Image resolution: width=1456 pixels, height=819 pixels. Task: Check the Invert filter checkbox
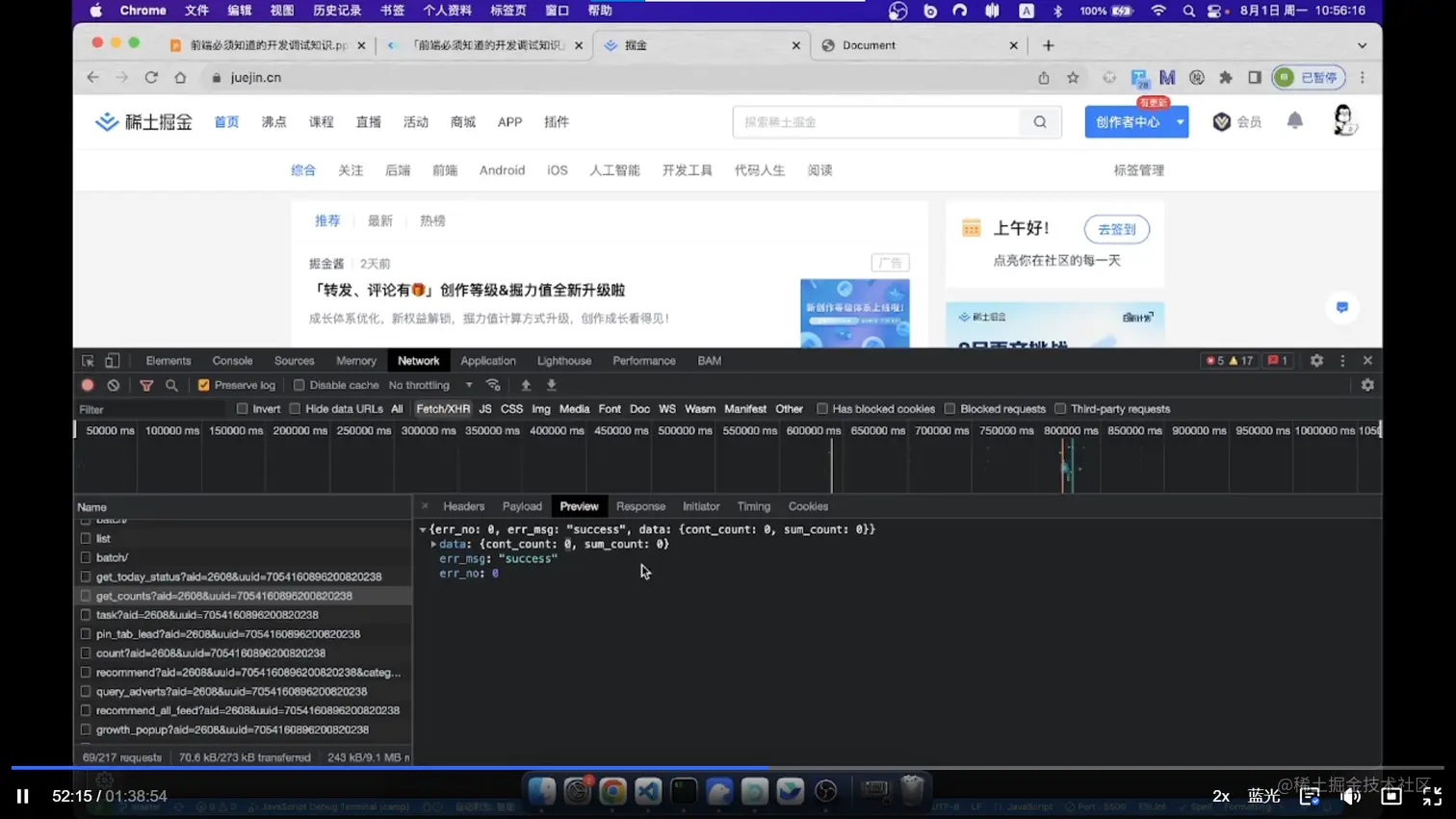point(243,409)
